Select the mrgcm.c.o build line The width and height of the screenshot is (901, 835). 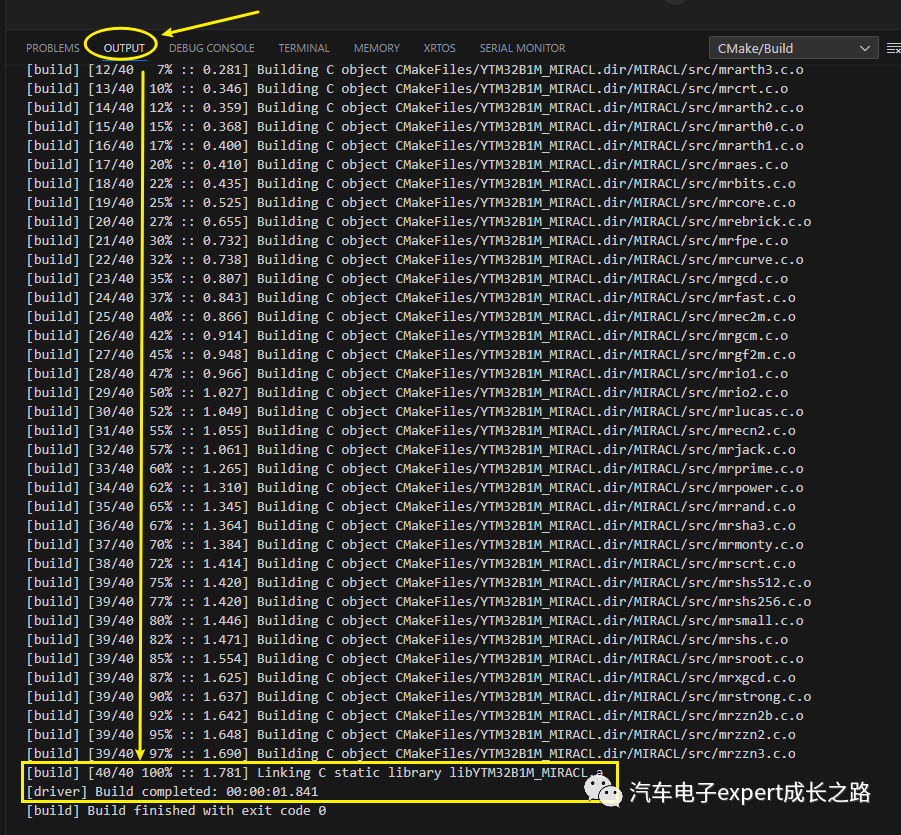pyautogui.click(x=407, y=336)
